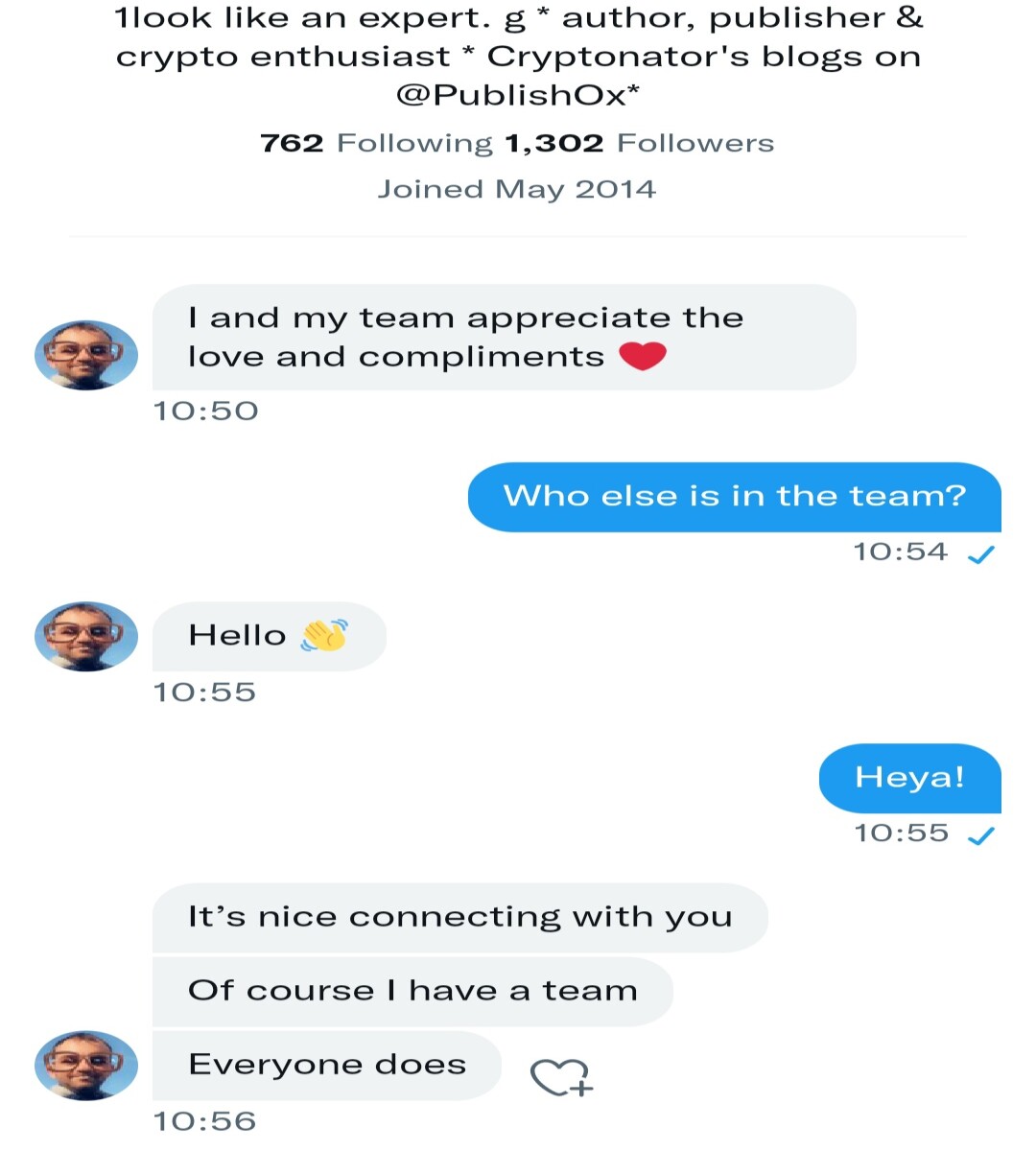Select the 'Of course I have a team' message
The width and height of the screenshot is (1036, 1151).
click(x=412, y=991)
